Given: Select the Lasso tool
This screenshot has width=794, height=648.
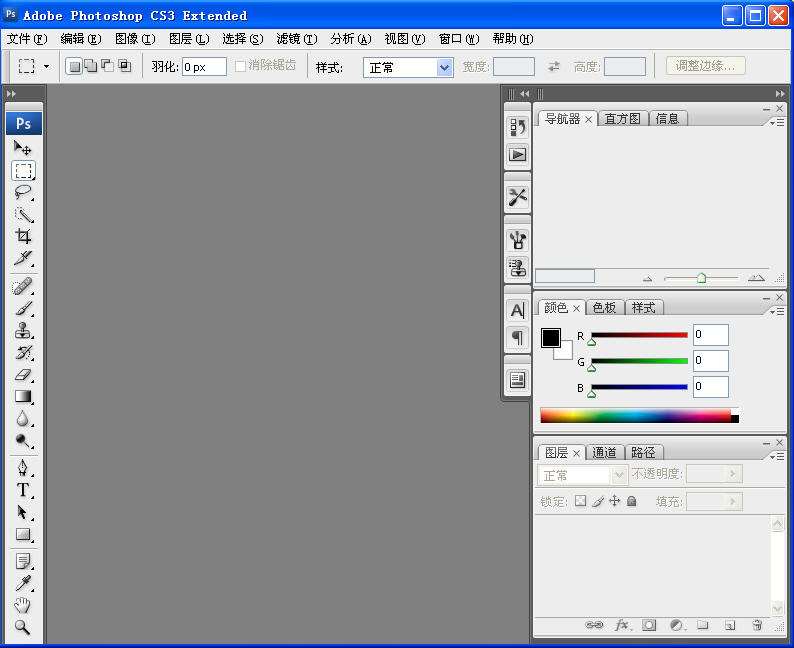Looking at the screenshot, I should click(x=23, y=192).
